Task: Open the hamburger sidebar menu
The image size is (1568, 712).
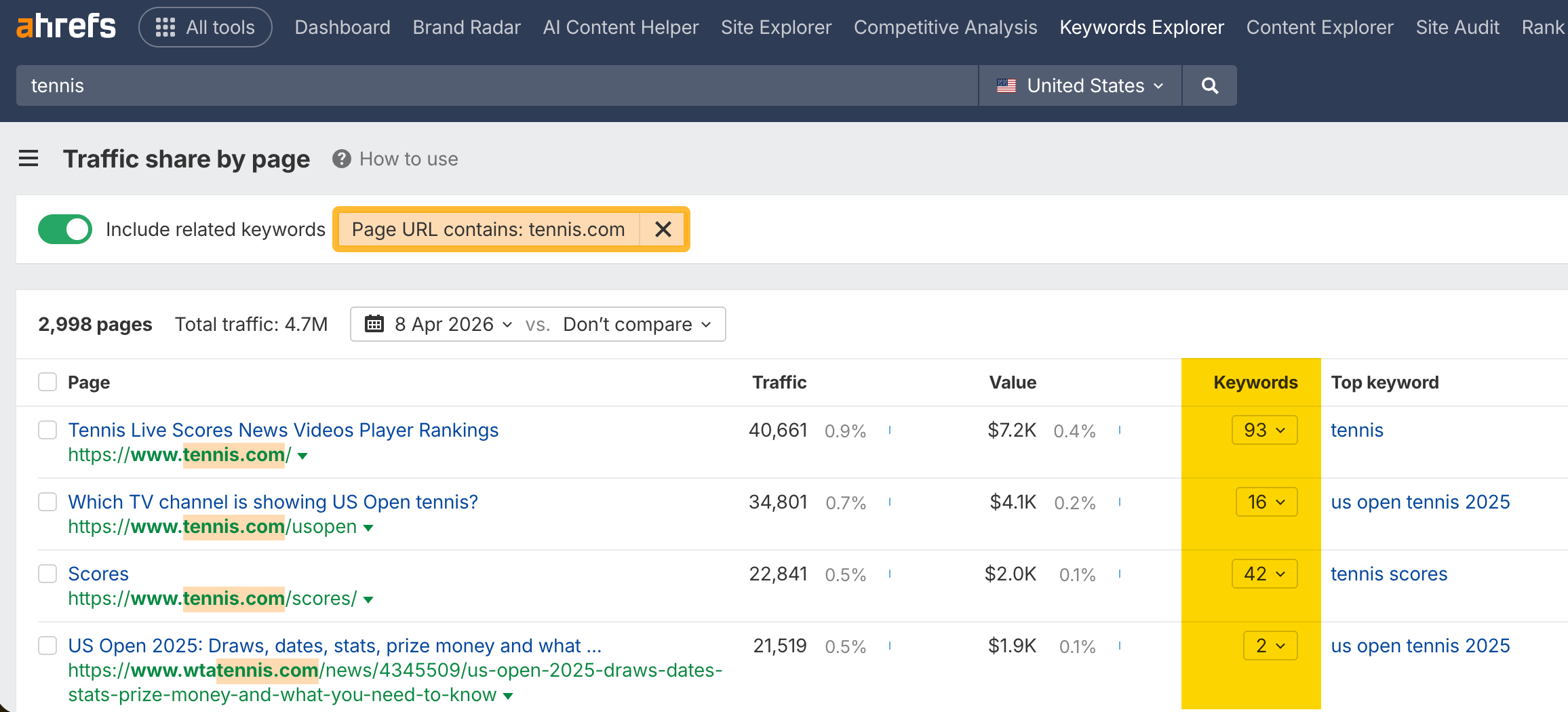Action: point(28,159)
